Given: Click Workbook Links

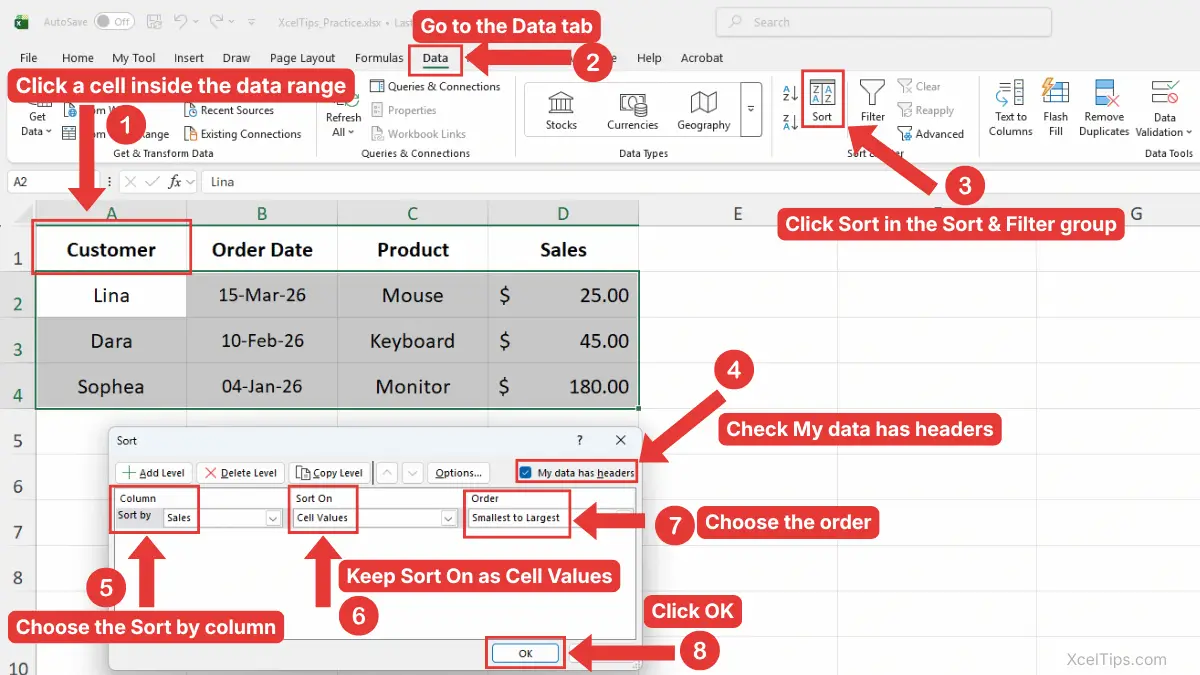Looking at the screenshot, I should click(418, 134).
